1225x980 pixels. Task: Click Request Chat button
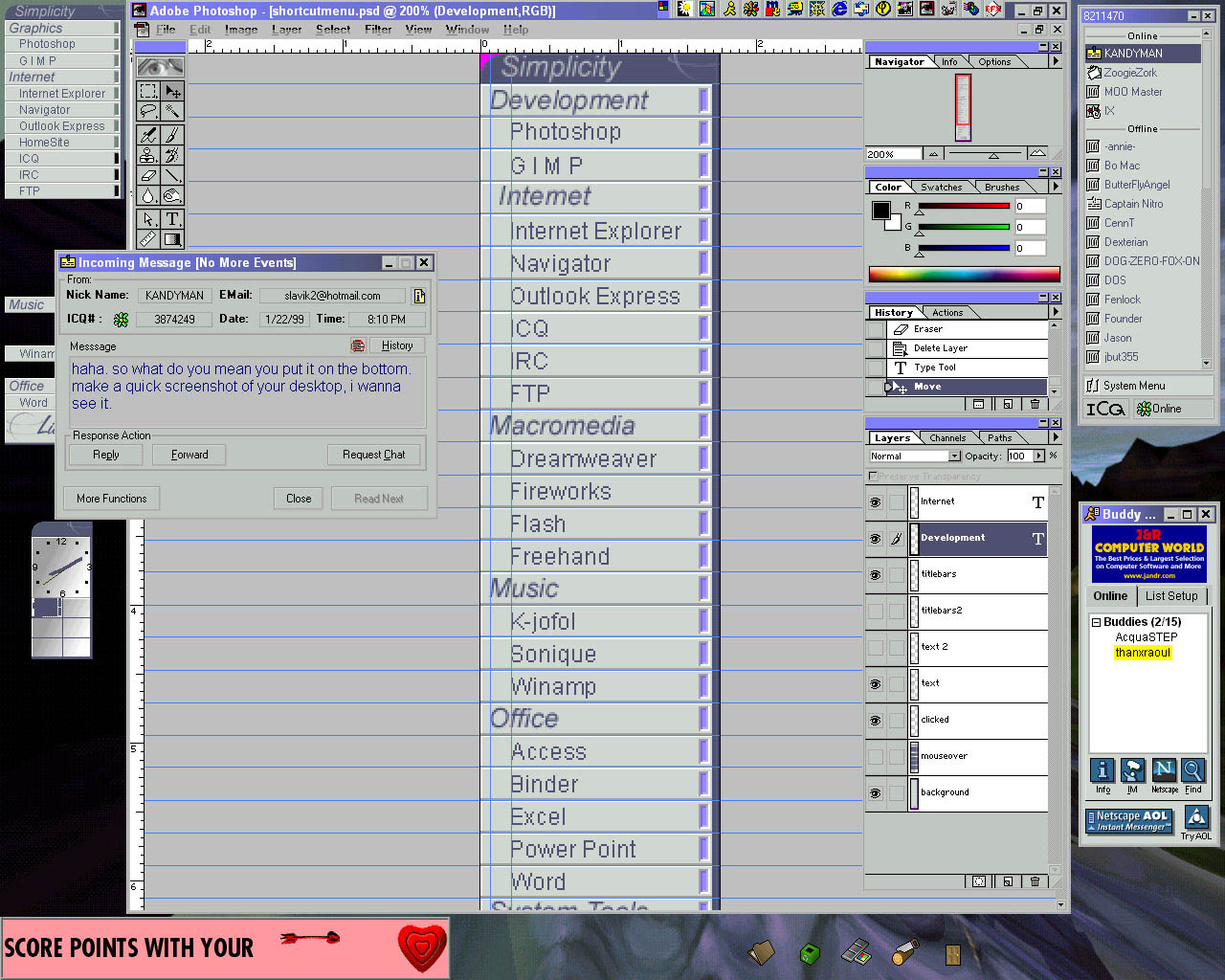coord(373,455)
